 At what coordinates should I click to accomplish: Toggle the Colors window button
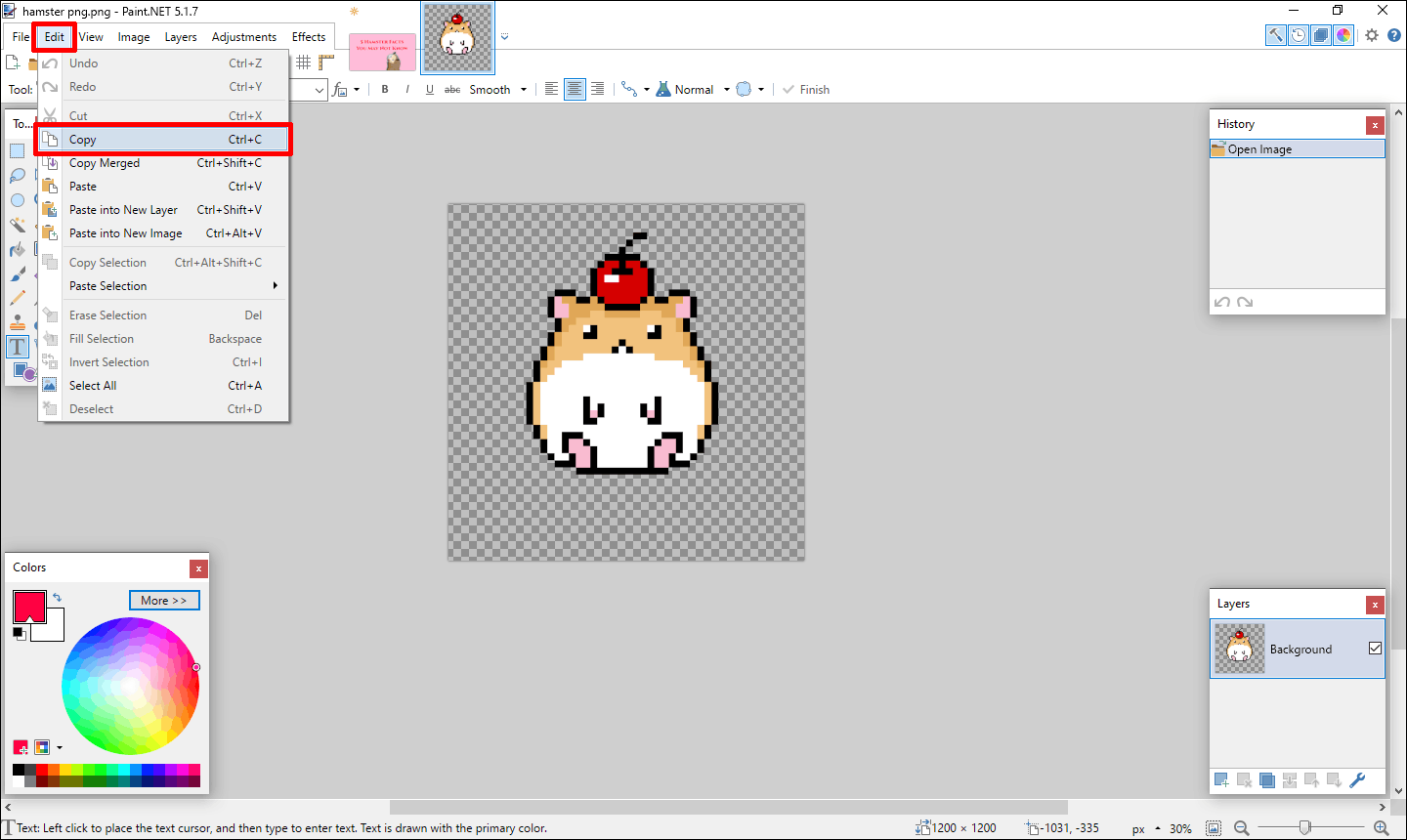[1343, 35]
